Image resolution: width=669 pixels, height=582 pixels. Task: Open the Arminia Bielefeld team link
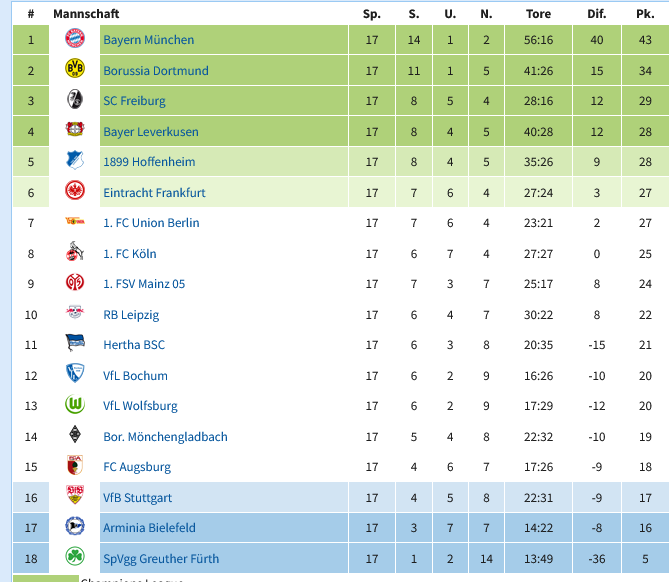coord(149,528)
